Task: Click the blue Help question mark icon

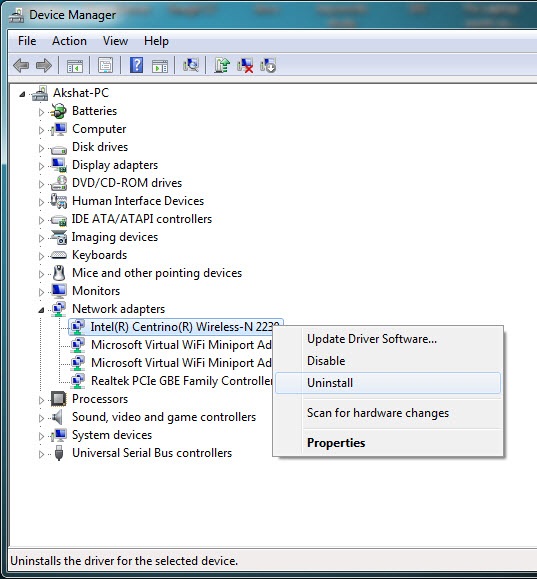Action: [x=136, y=65]
